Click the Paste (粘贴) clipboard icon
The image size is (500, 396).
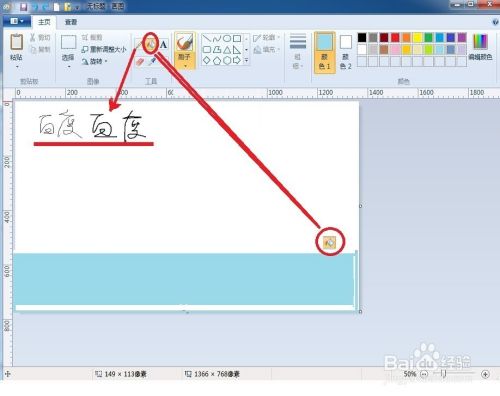pyautogui.click(x=16, y=42)
